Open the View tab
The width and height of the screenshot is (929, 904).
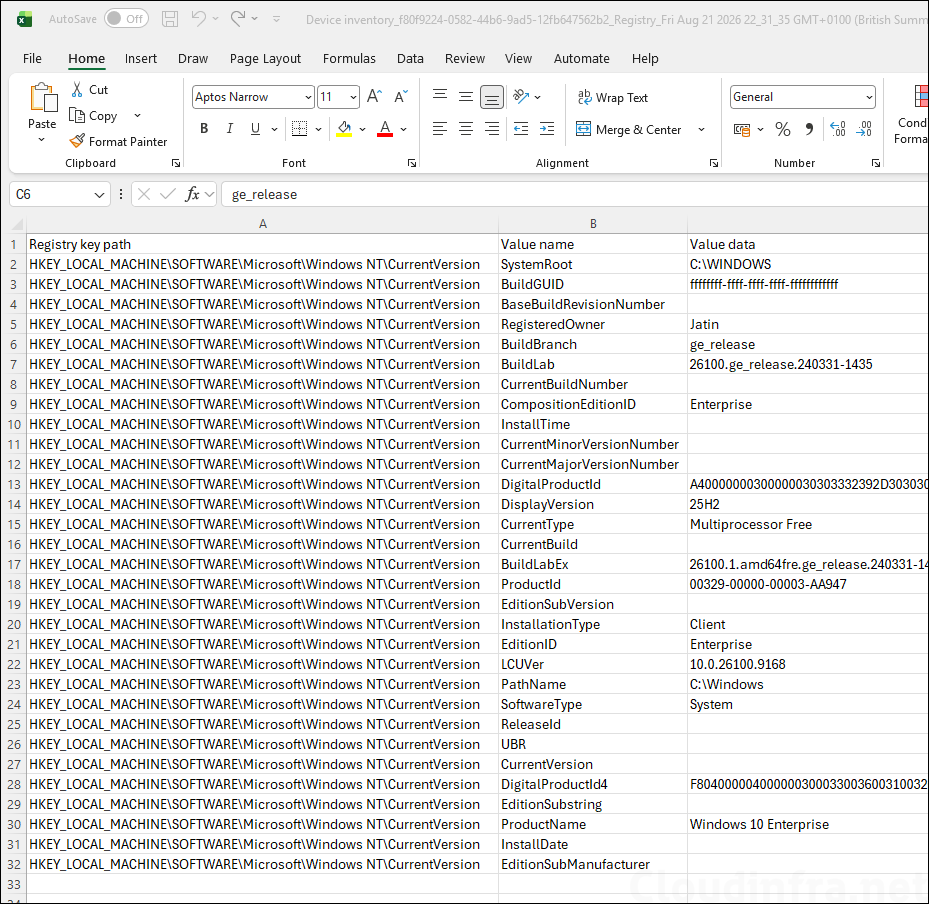(x=518, y=59)
